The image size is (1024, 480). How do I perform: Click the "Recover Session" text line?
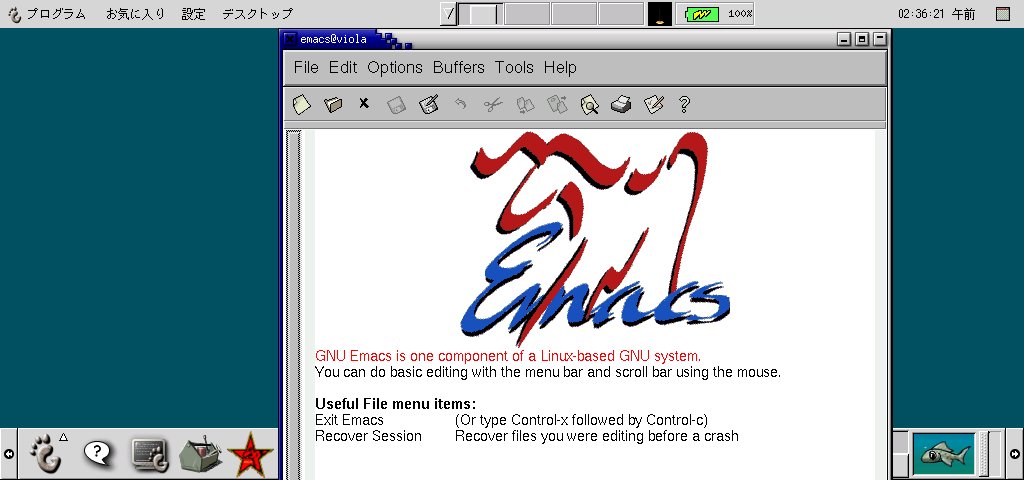pyautogui.click(x=368, y=436)
